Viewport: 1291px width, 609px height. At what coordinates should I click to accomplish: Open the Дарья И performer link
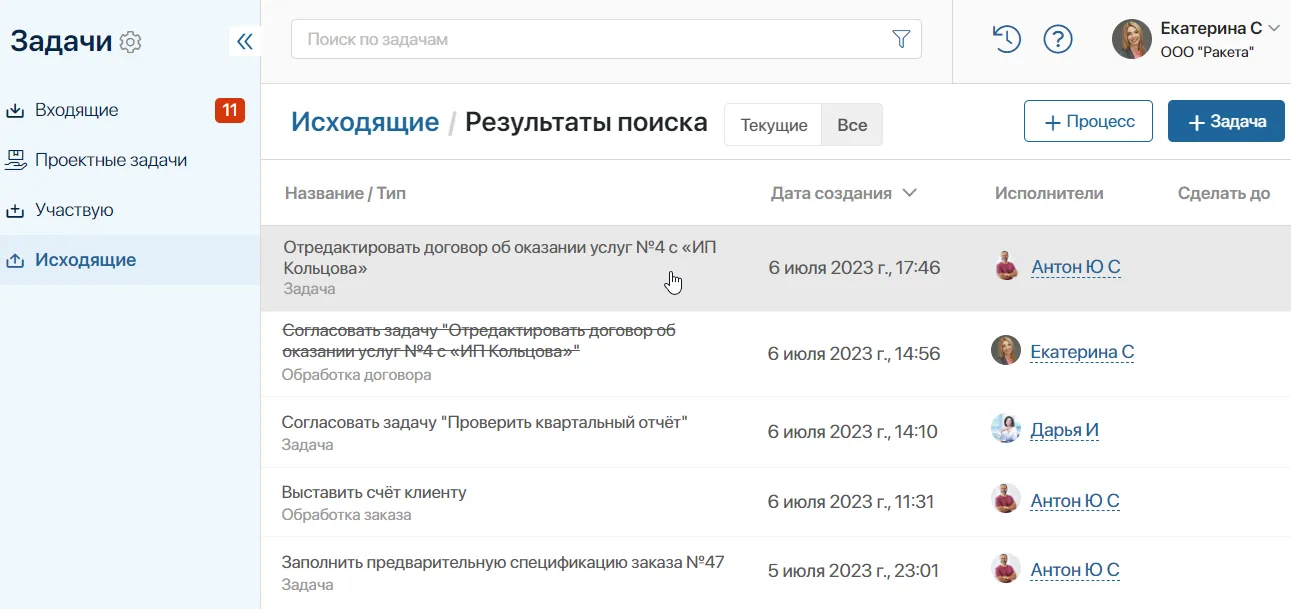coord(1065,430)
